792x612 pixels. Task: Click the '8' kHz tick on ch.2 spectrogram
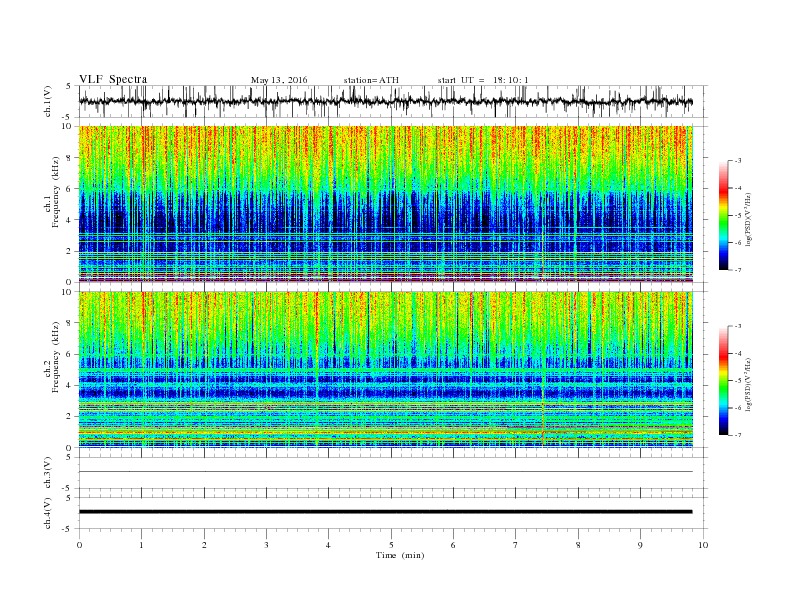click(69, 323)
